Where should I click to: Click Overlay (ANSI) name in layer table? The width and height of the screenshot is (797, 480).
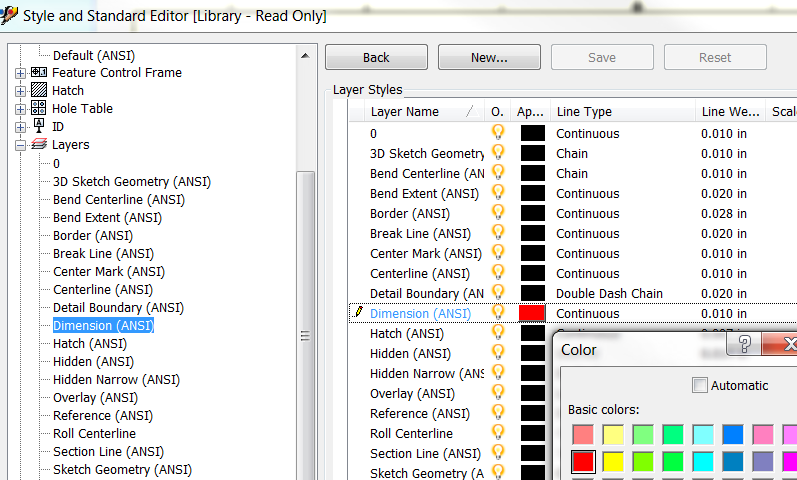[412, 394]
